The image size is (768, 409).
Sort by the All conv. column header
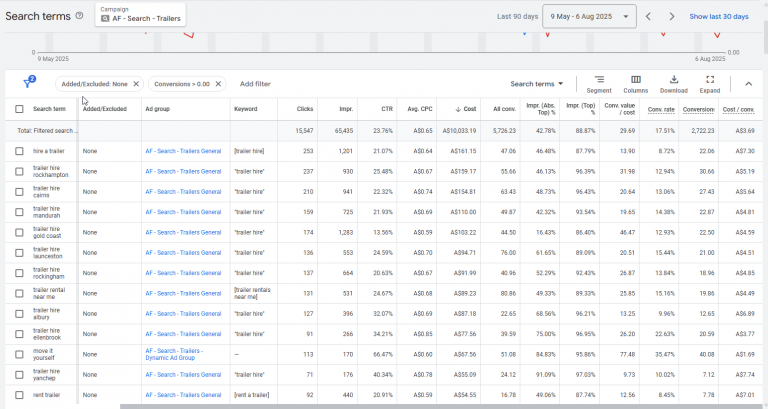pyautogui.click(x=504, y=109)
